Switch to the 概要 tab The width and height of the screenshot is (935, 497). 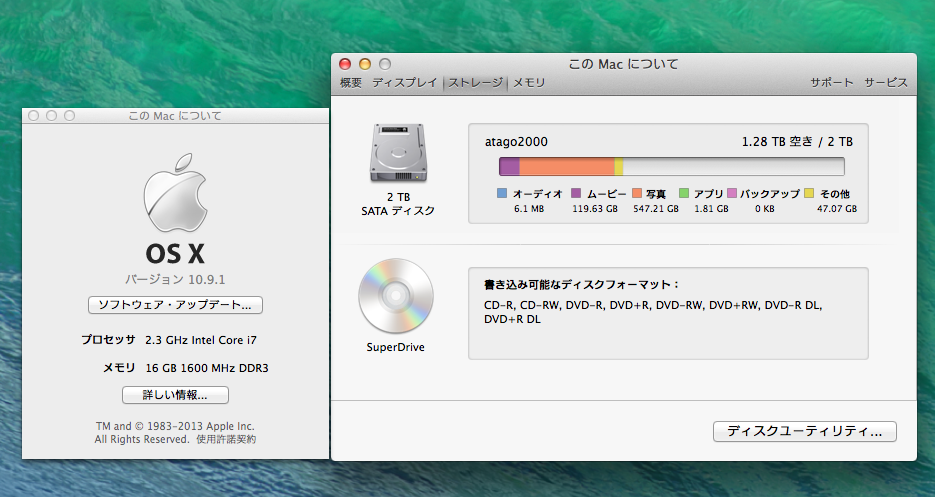tap(351, 83)
